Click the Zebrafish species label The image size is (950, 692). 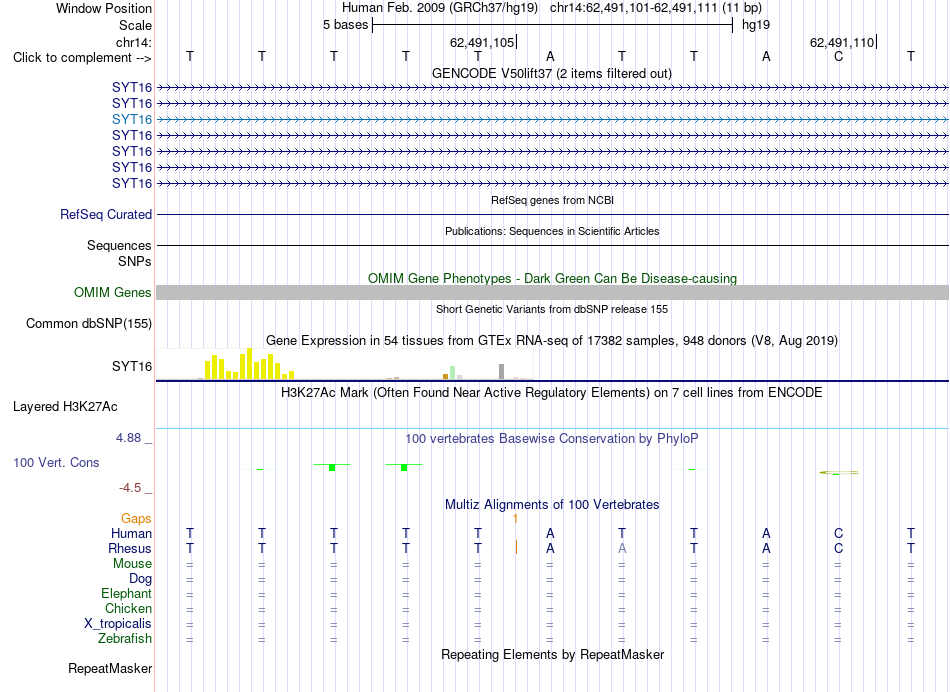click(125, 639)
